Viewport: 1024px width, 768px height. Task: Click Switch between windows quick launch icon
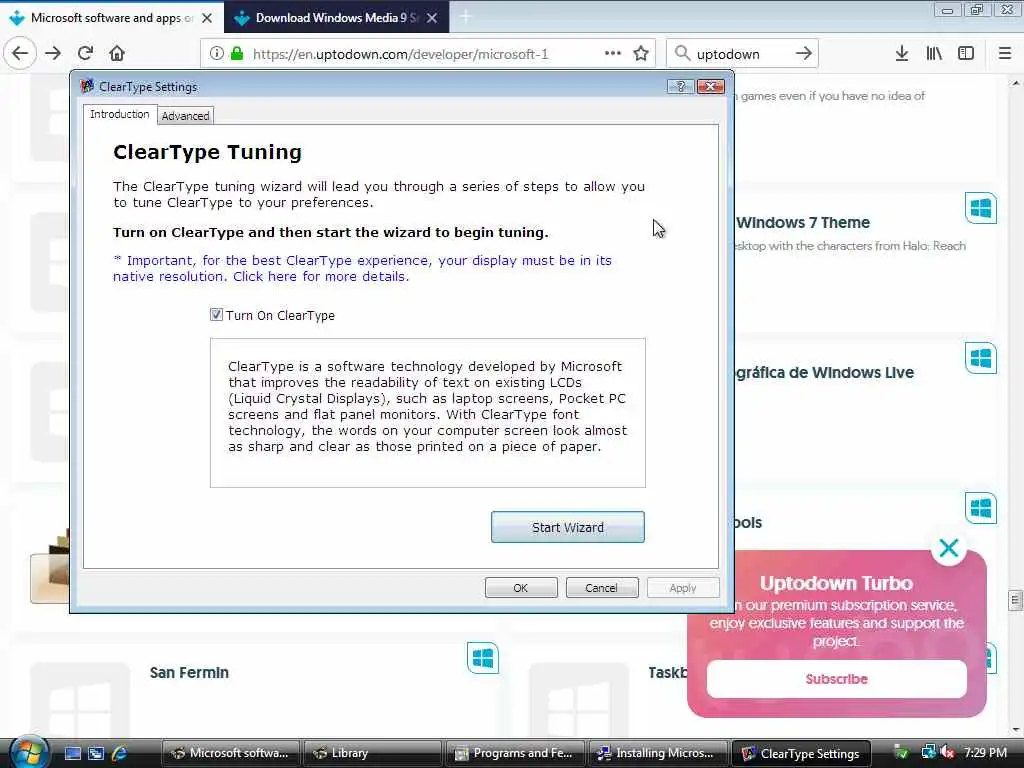tap(96, 753)
